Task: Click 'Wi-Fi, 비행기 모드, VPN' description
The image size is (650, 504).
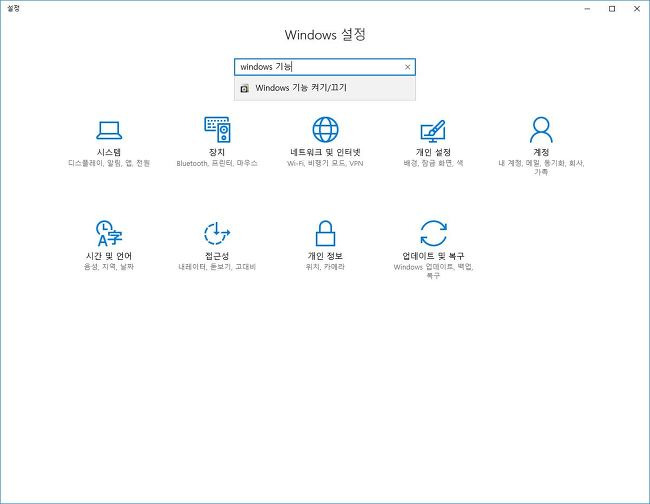Action: point(325,163)
